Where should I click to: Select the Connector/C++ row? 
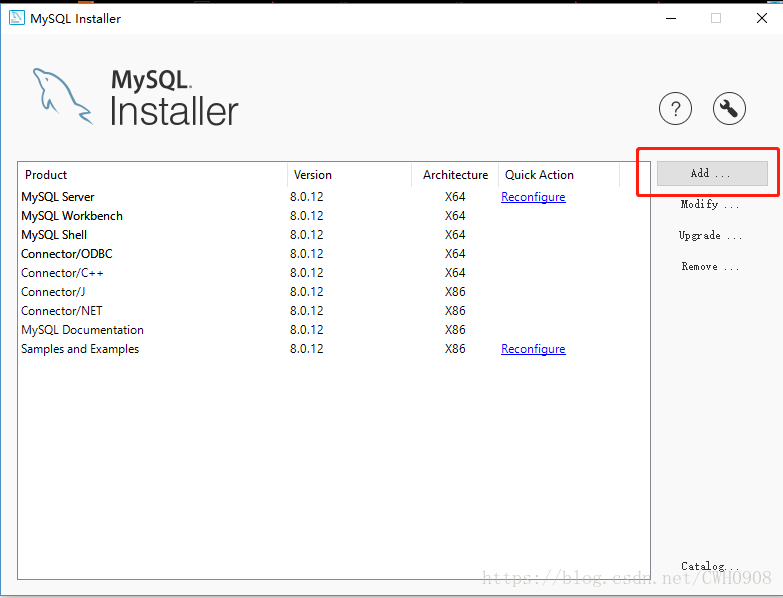click(x=334, y=273)
